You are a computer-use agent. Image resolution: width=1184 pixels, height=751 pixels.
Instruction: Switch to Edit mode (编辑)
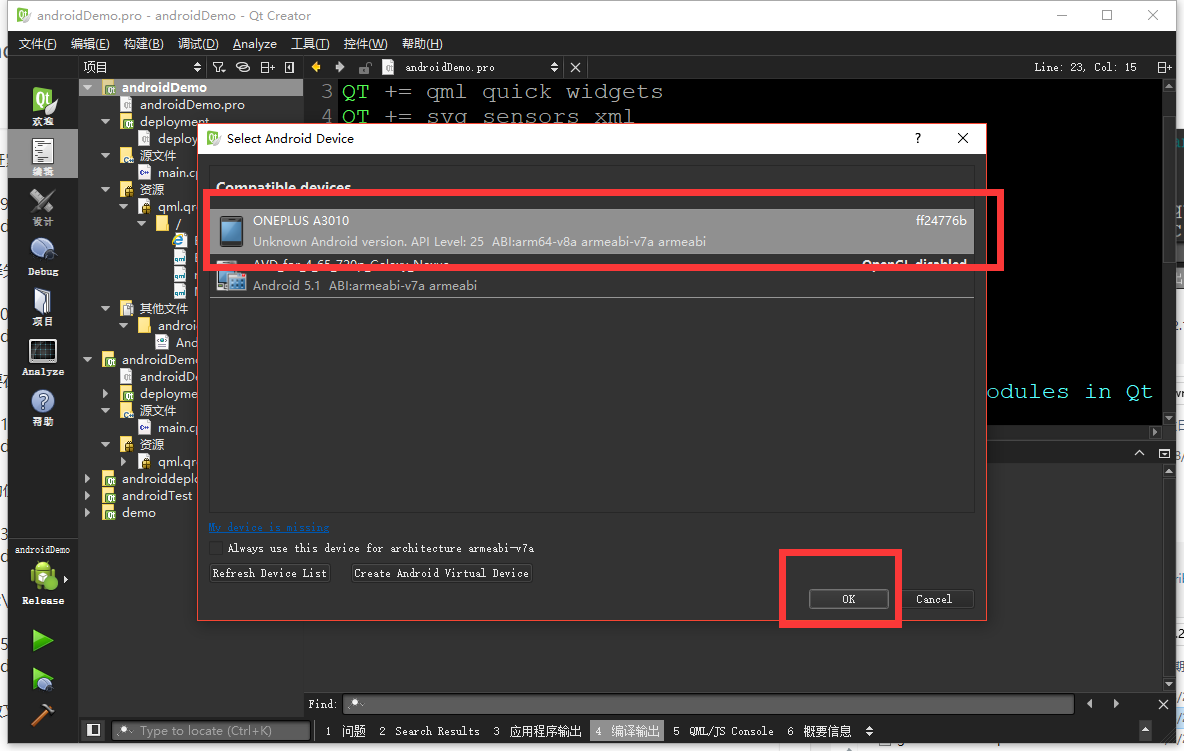coord(43,155)
